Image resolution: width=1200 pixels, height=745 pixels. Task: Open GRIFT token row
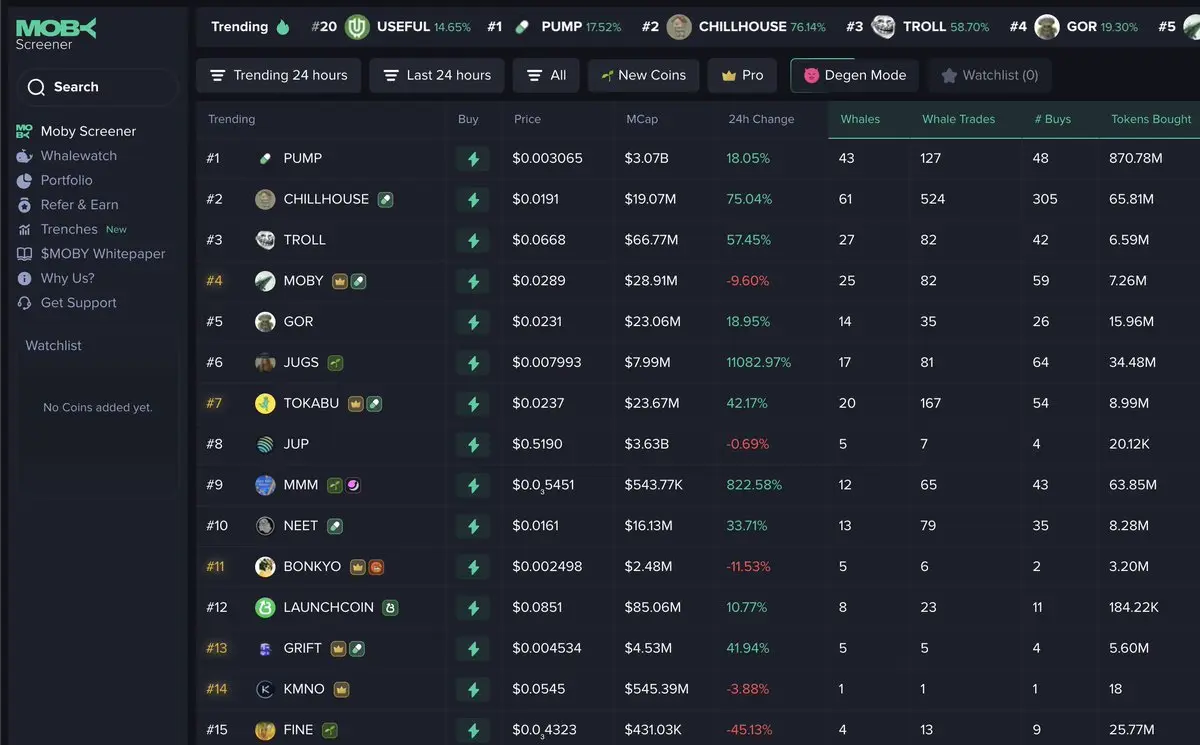click(x=698, y=648)
